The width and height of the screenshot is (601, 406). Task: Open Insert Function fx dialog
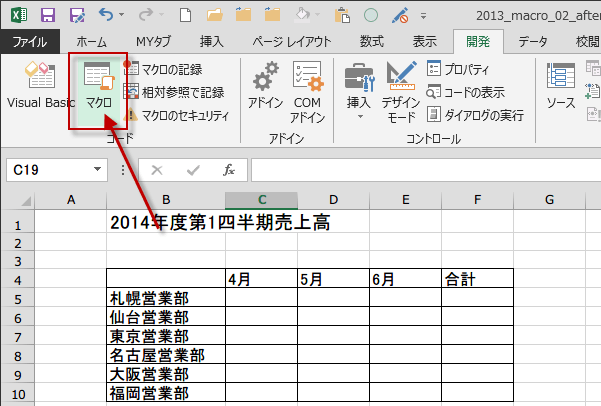tap(229, 170)
